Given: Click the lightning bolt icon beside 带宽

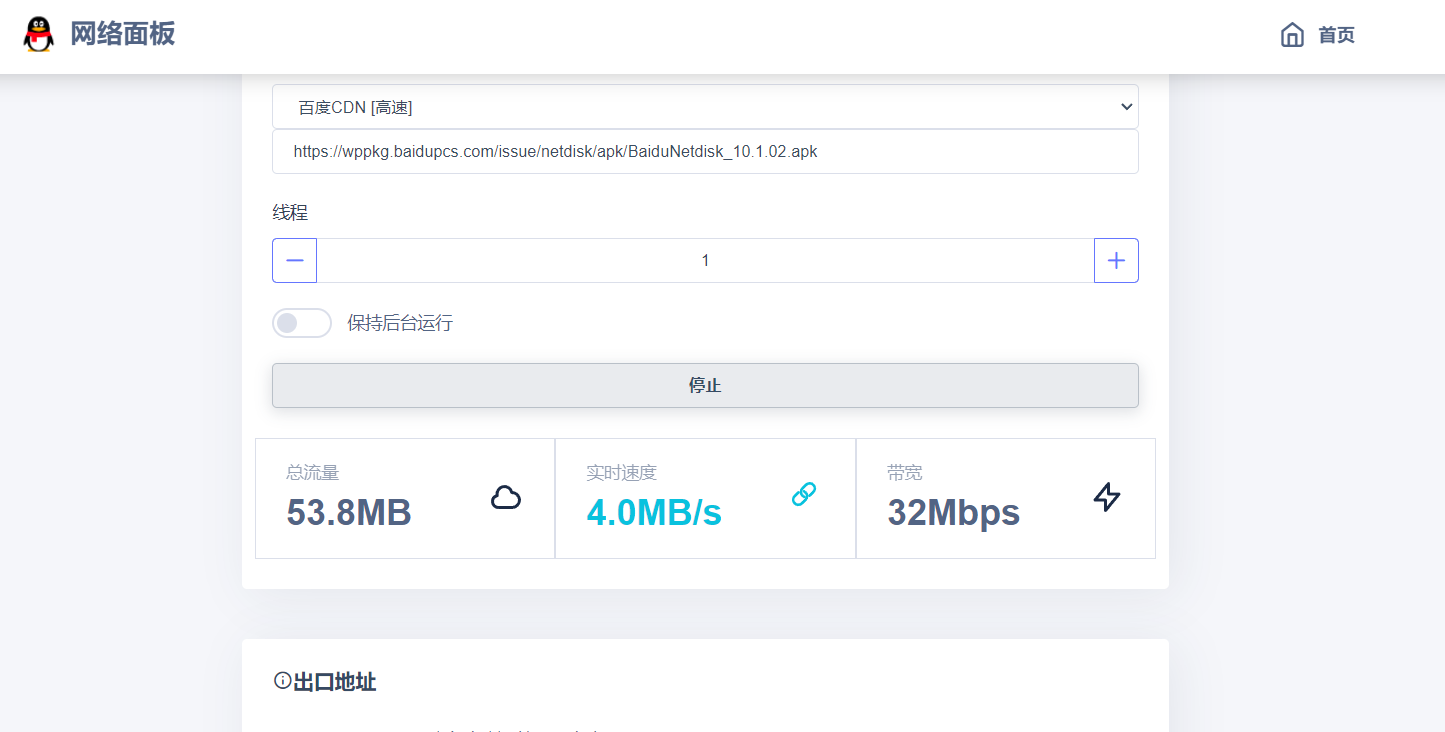Looking at the screenshot, I should click(1107, 497).
